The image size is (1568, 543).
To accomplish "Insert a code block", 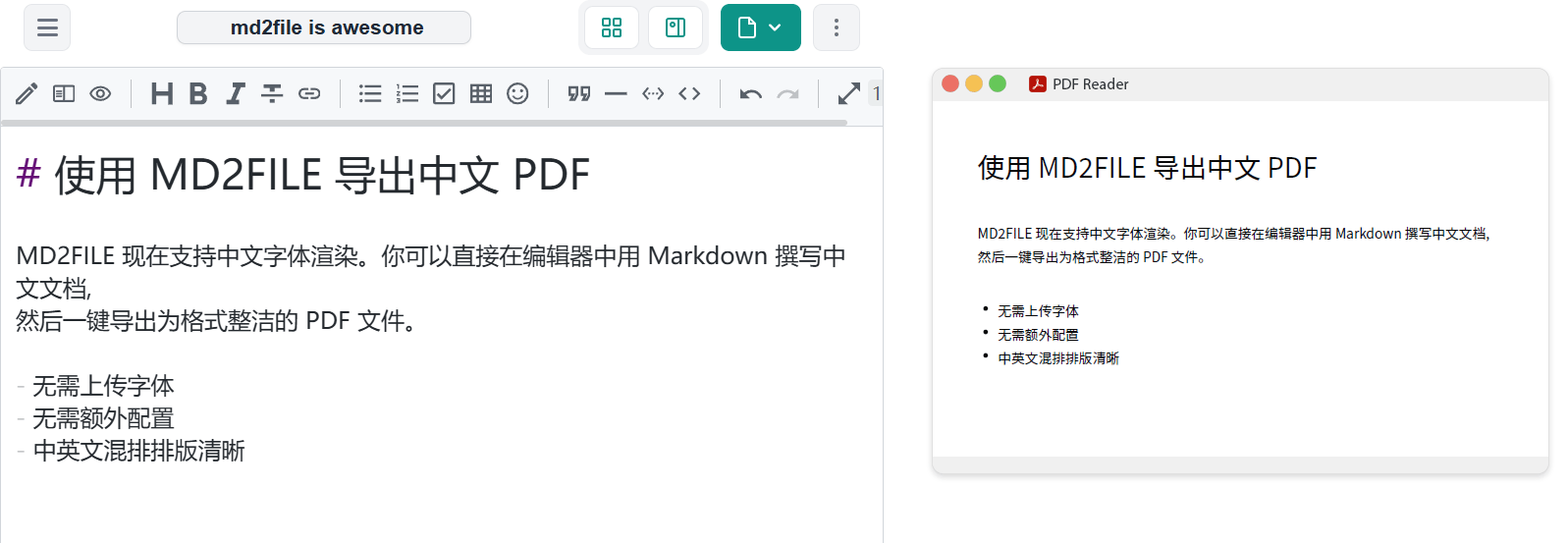I will [653, 93].
